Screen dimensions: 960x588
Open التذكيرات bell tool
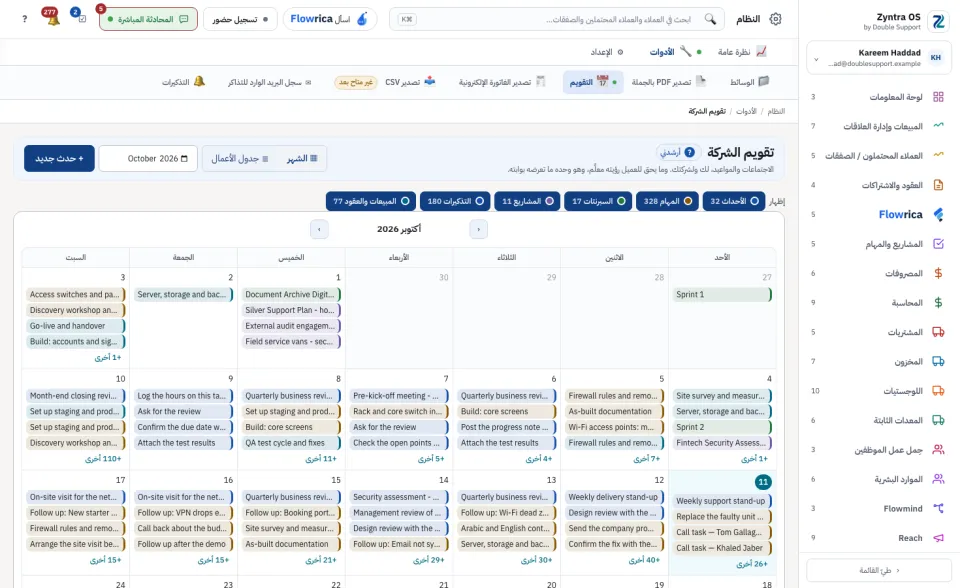(184, 81)
